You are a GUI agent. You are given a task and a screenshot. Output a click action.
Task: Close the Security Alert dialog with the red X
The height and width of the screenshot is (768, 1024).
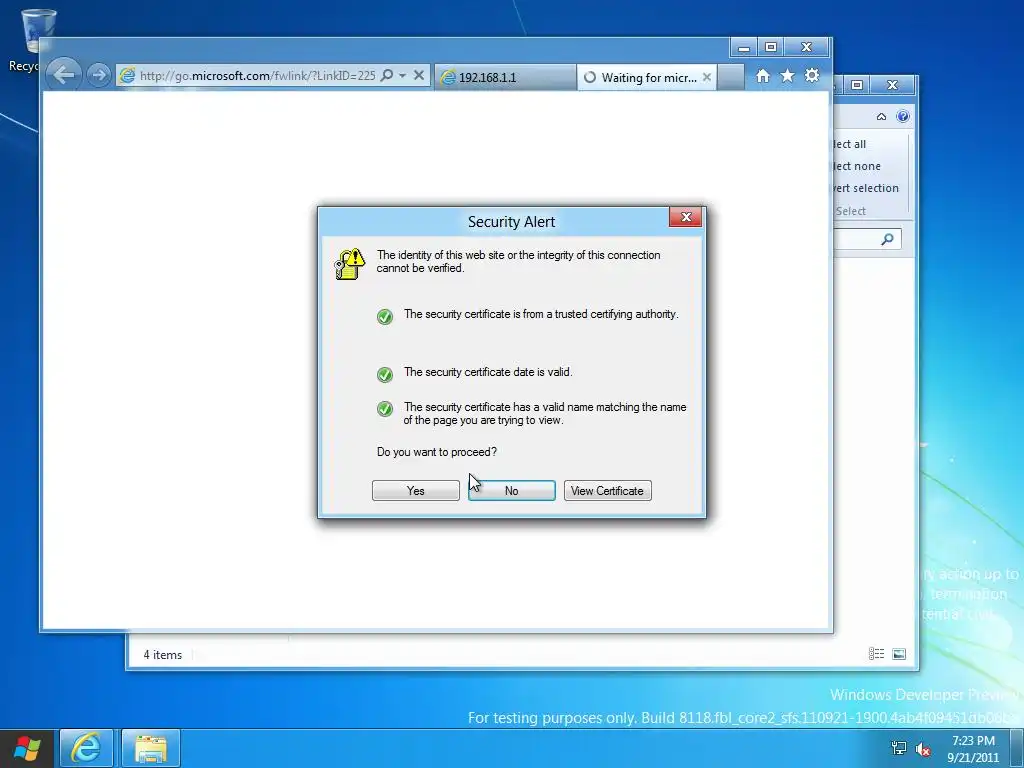tap(686, 217)
